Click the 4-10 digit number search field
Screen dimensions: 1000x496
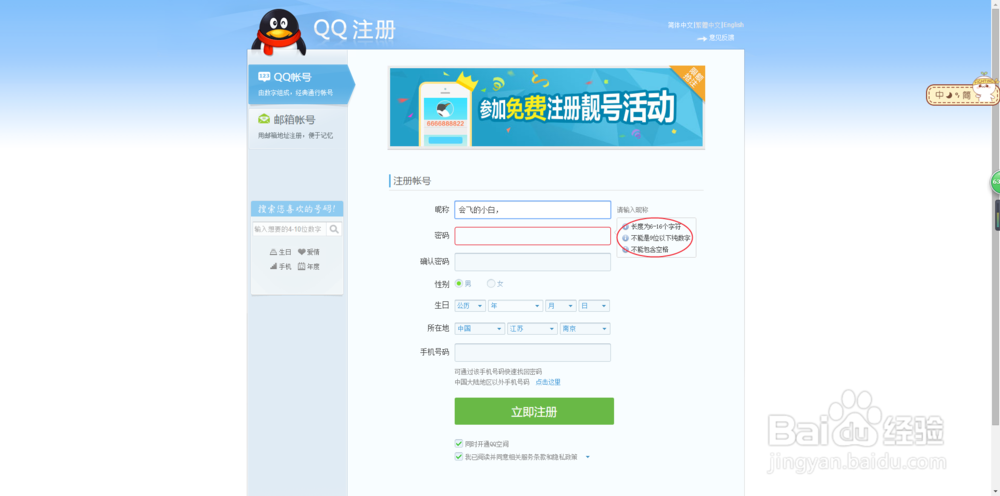tap(290, 229)
